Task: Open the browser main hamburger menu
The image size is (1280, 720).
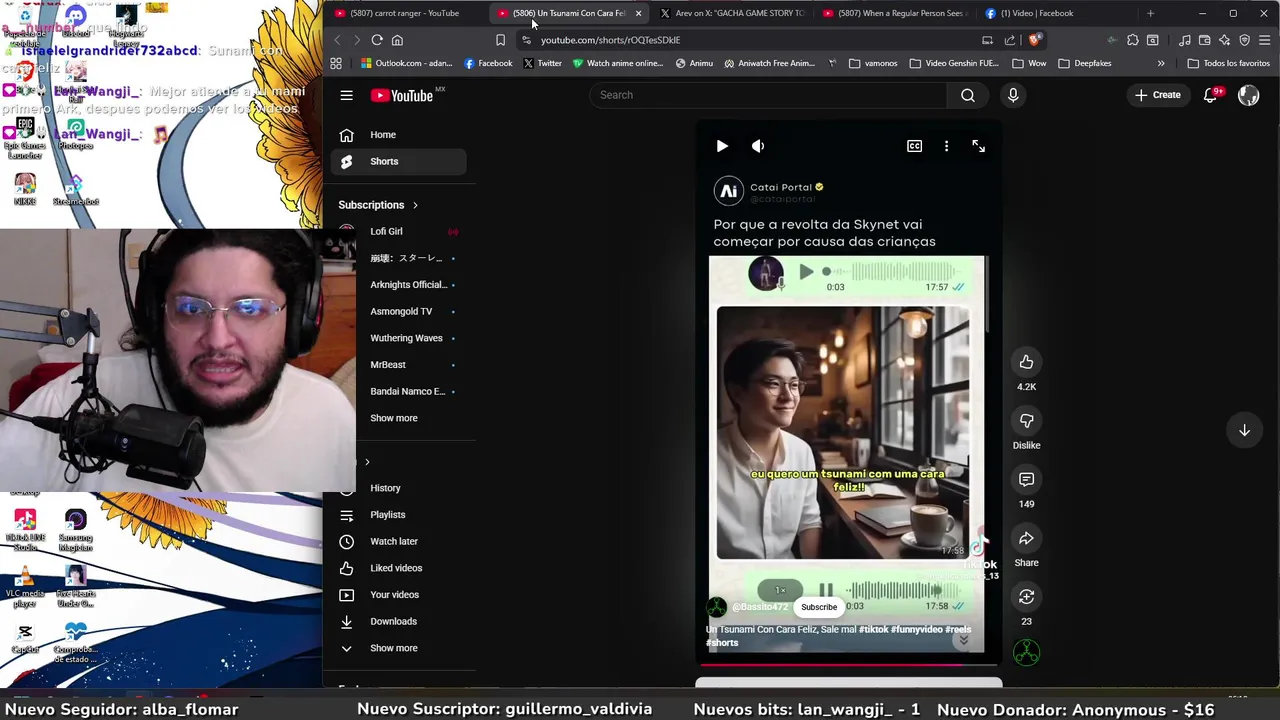Action: click(1264, 40)
